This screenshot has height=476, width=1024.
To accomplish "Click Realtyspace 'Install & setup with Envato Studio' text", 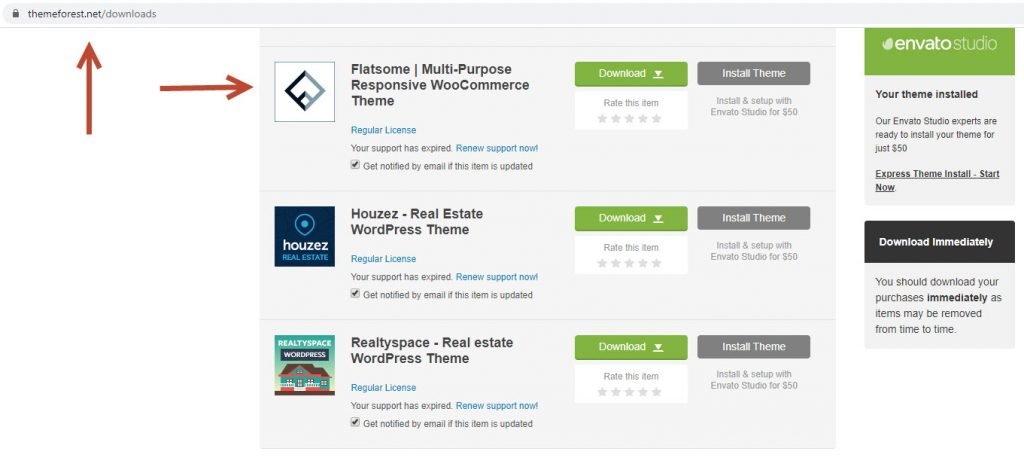I will (754, 379).
